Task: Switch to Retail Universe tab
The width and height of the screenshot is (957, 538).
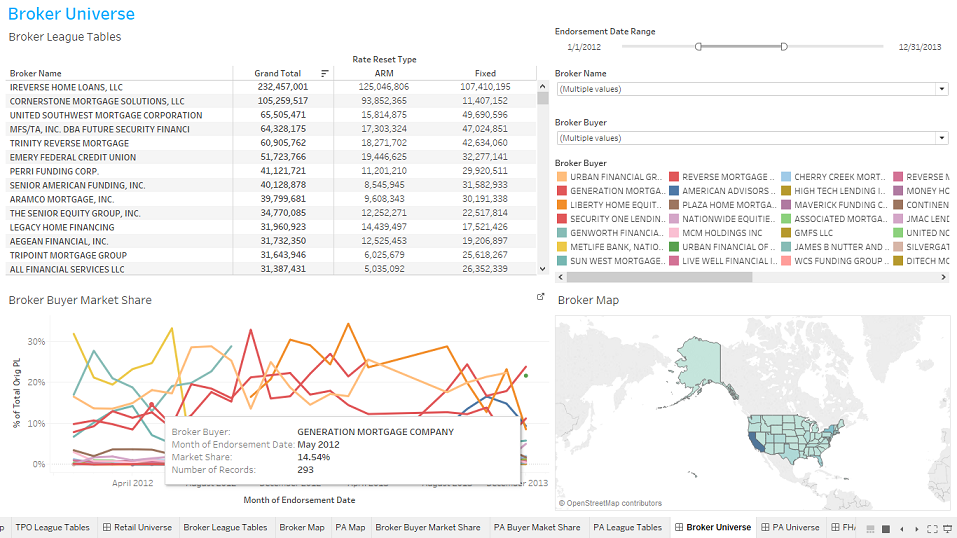Action: [137, 528]
